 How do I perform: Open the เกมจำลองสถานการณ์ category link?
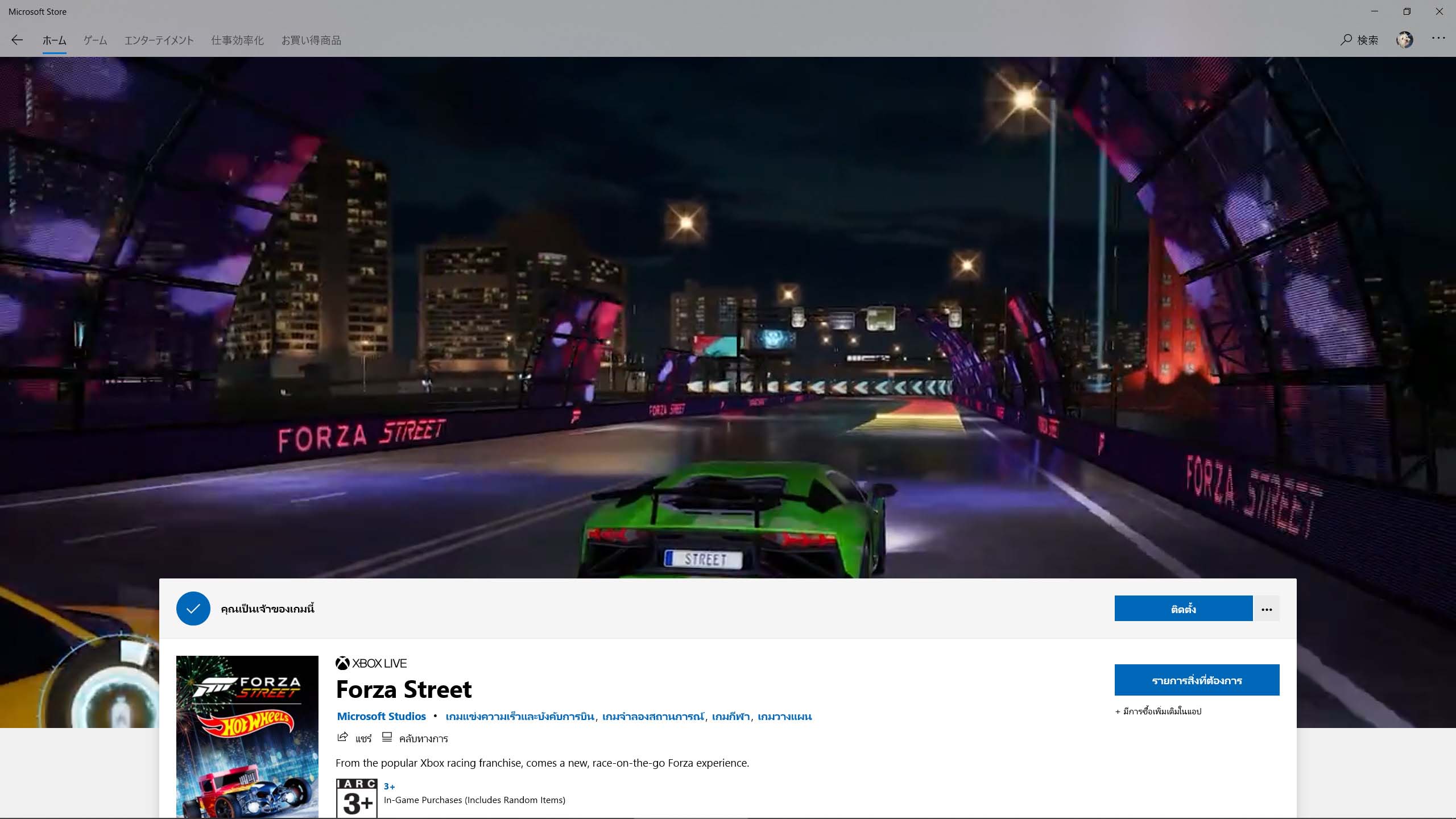[x=653, y=717]
